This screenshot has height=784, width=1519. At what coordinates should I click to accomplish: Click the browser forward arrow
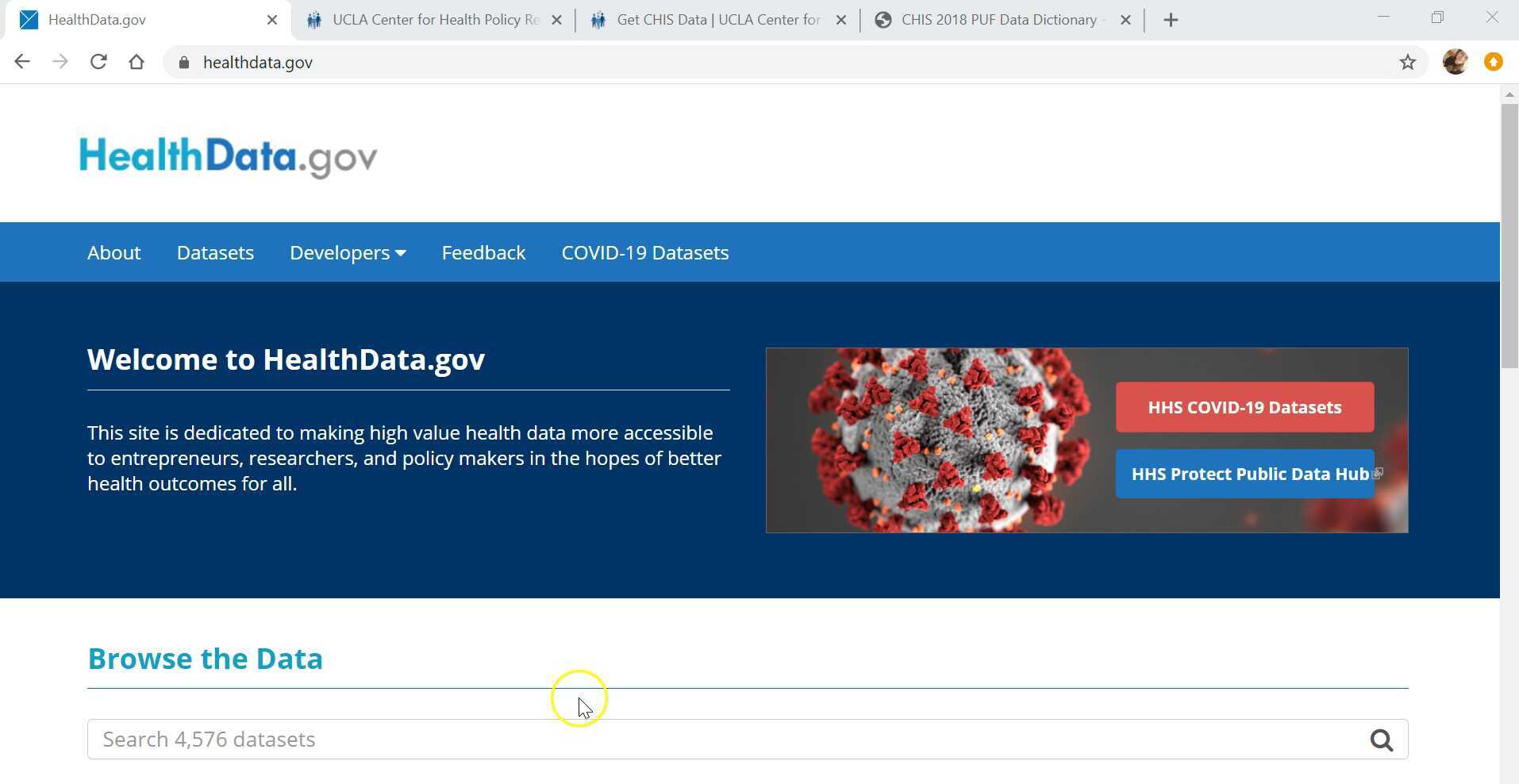[x=60, y=61]
